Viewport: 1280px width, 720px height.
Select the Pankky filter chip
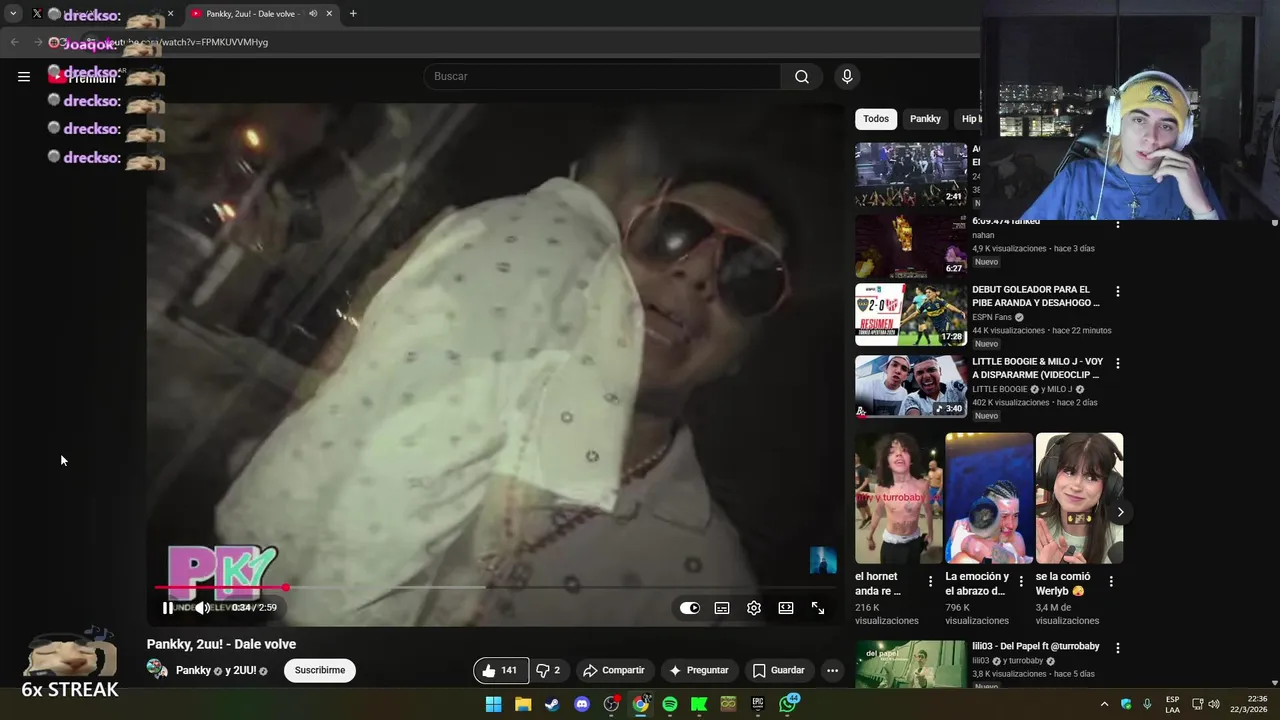[925, 119]
